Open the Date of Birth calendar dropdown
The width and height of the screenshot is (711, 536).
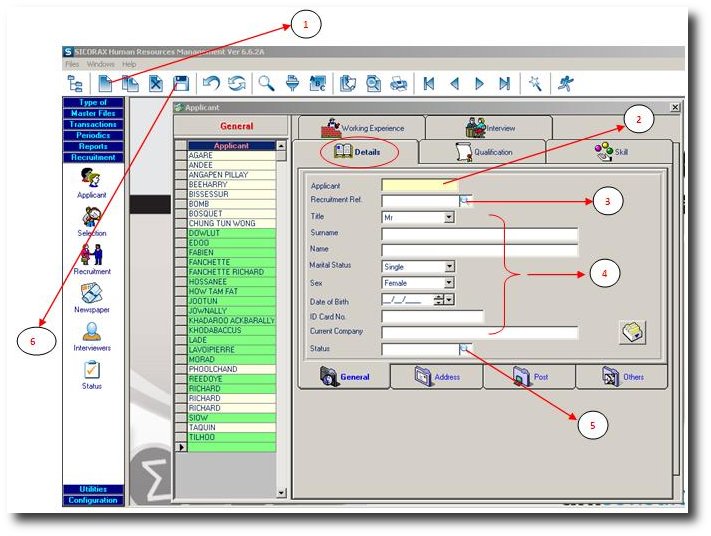tap(450, 299)
